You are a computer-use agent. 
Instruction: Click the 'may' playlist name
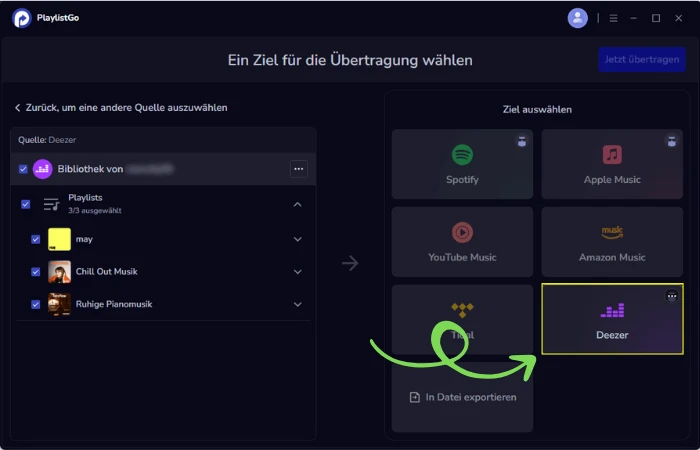84,240
